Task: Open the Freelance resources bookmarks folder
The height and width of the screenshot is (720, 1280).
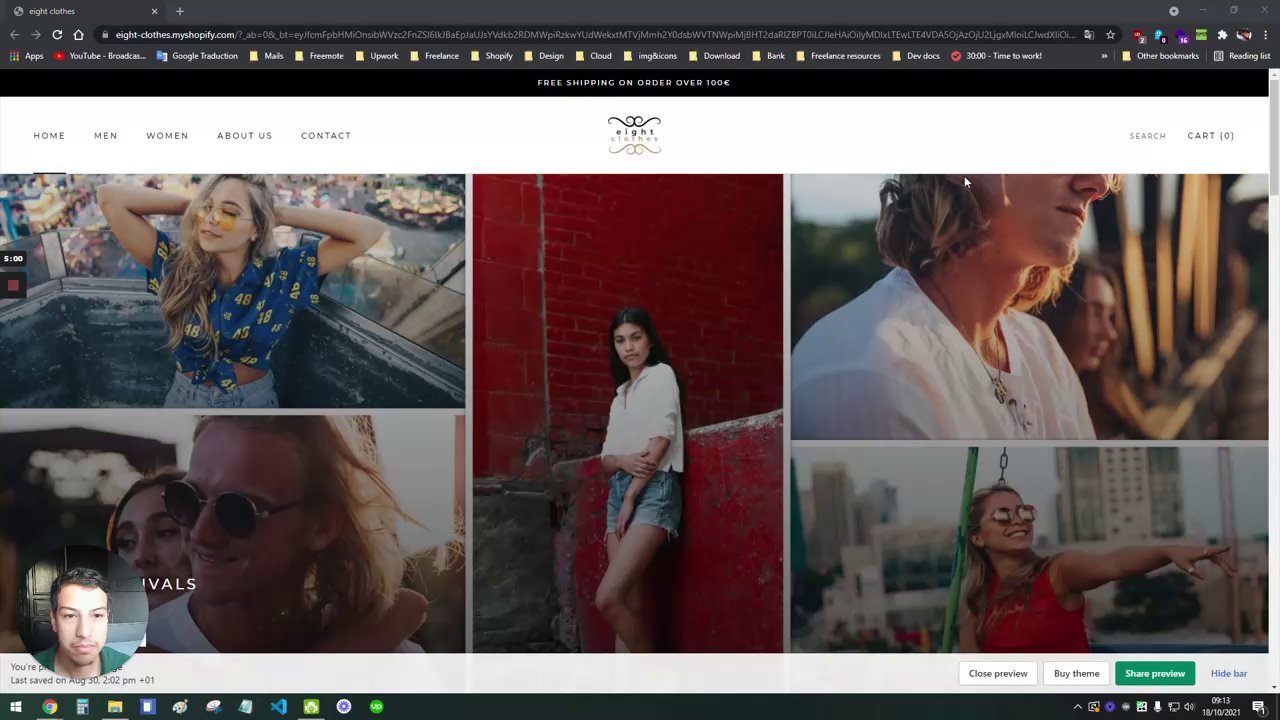Action: click(x=838, y=56)
